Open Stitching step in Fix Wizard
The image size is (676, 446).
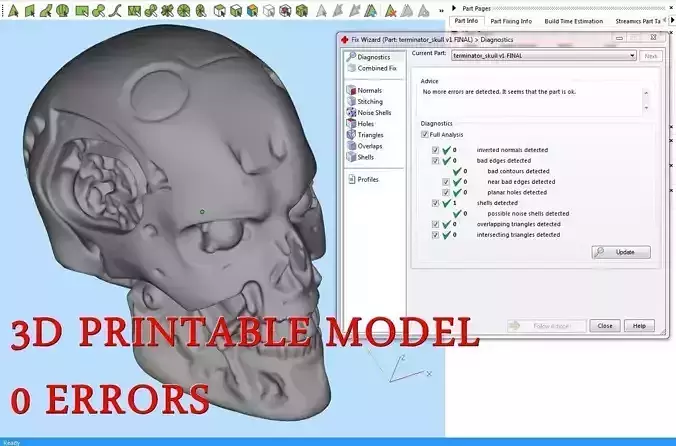365,102
